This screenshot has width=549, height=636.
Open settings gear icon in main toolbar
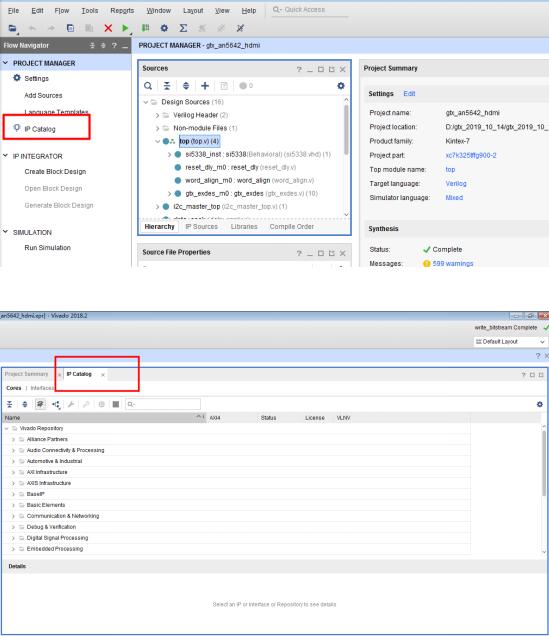pyautogui.click(x=164, y=28)
